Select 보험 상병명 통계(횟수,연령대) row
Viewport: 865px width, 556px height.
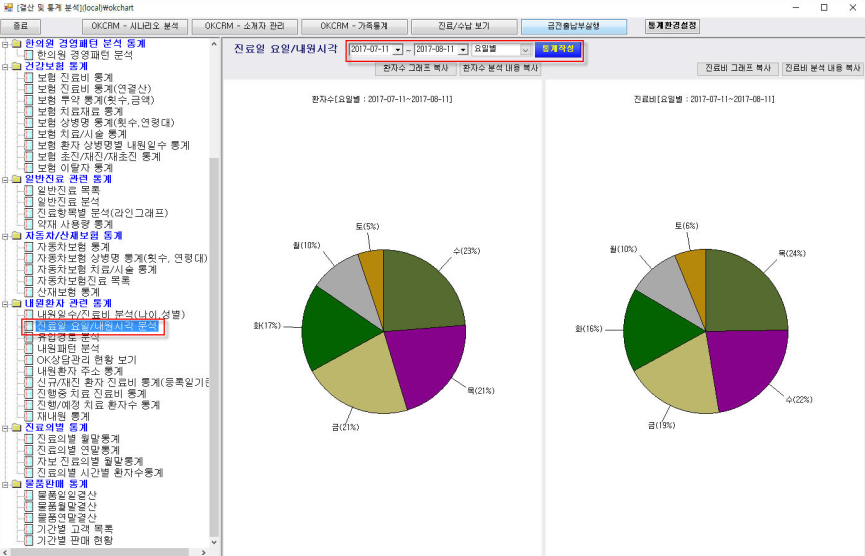coord(105,122)
